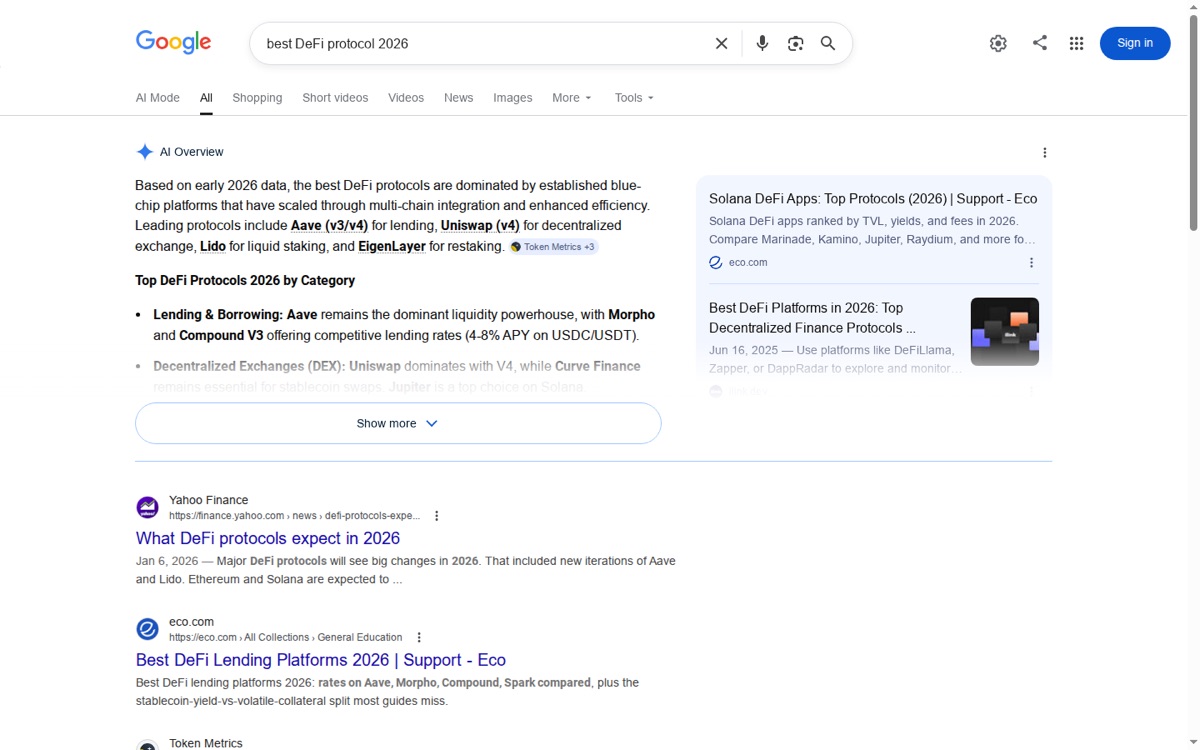The width and height of the screenshot is (1200, 750).
Task: Open three-dot menu beside eco.com source card
Action: [1032, 263]
